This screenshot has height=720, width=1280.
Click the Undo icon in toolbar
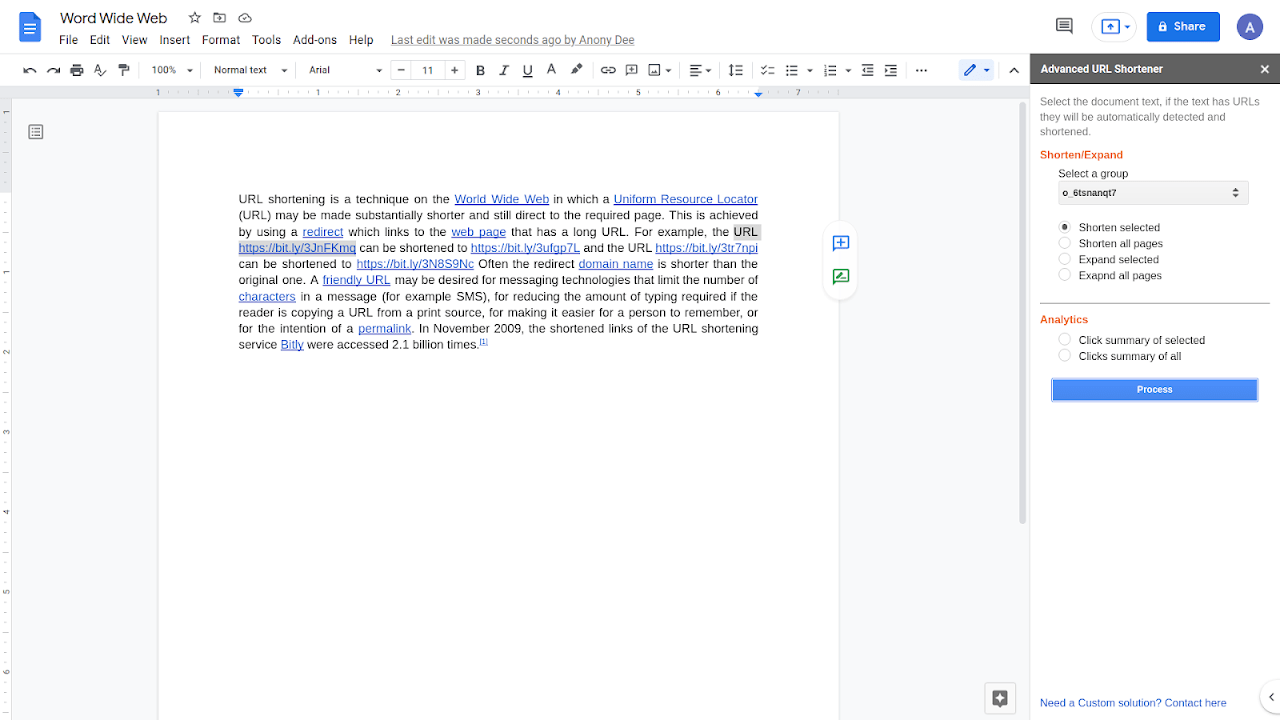tap(30, 70)
